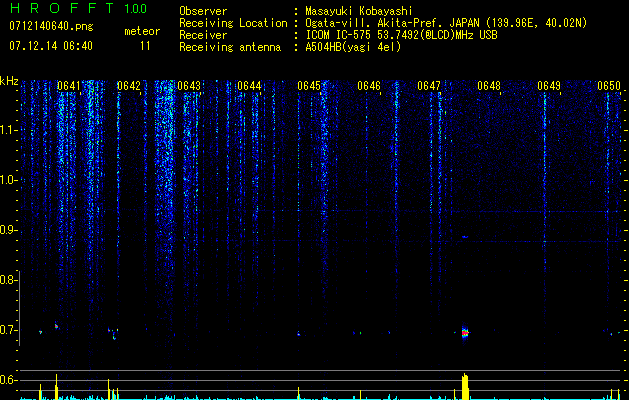Screen dimensions: 629x400
Task: Select the file name 0712140640.png
Action: 51,26
